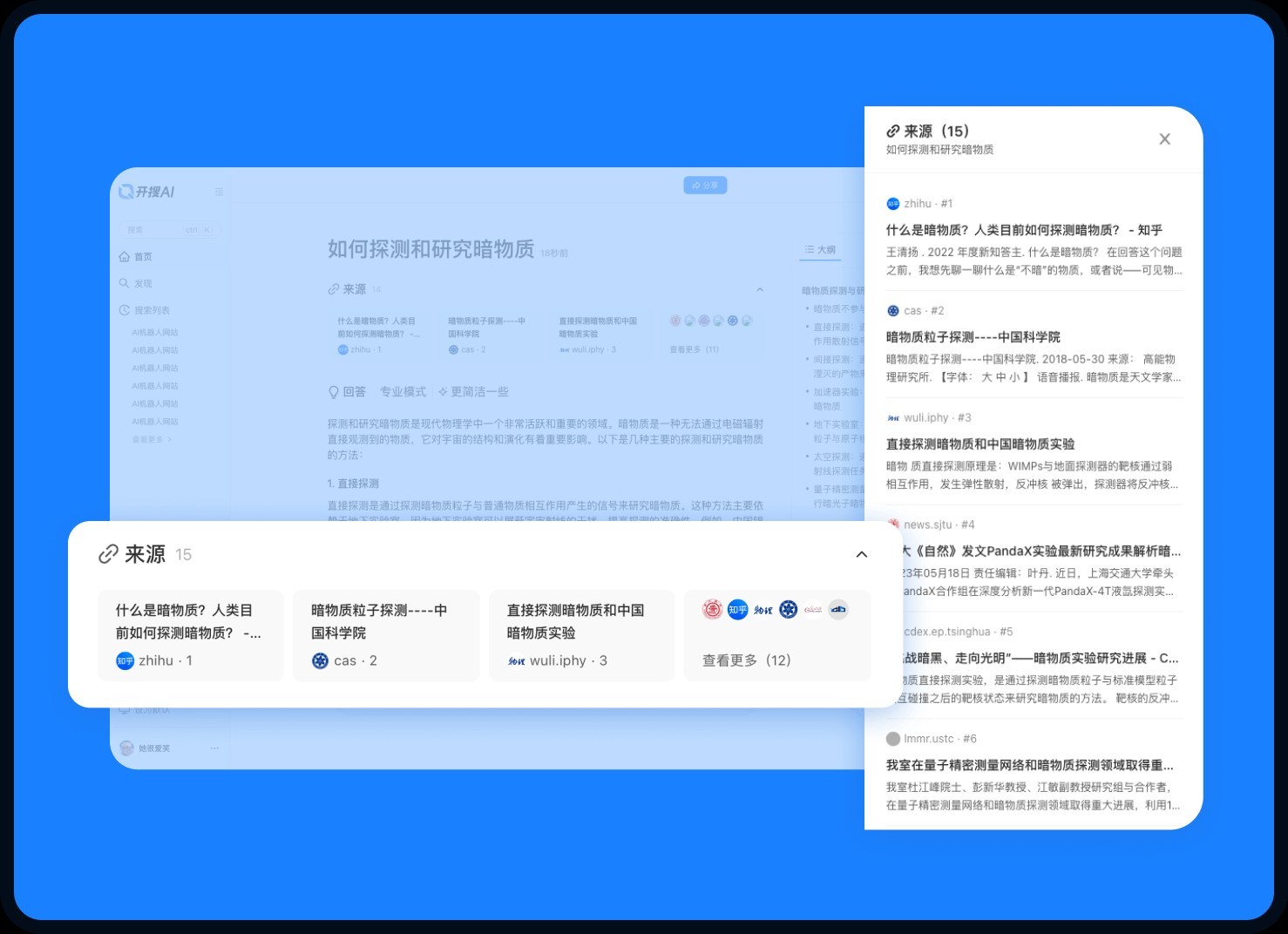Open source #4 about the PandaX experiment
Image resolution: width=1288 pixels, height=934 pixels.
click(x=1041, y=552)
